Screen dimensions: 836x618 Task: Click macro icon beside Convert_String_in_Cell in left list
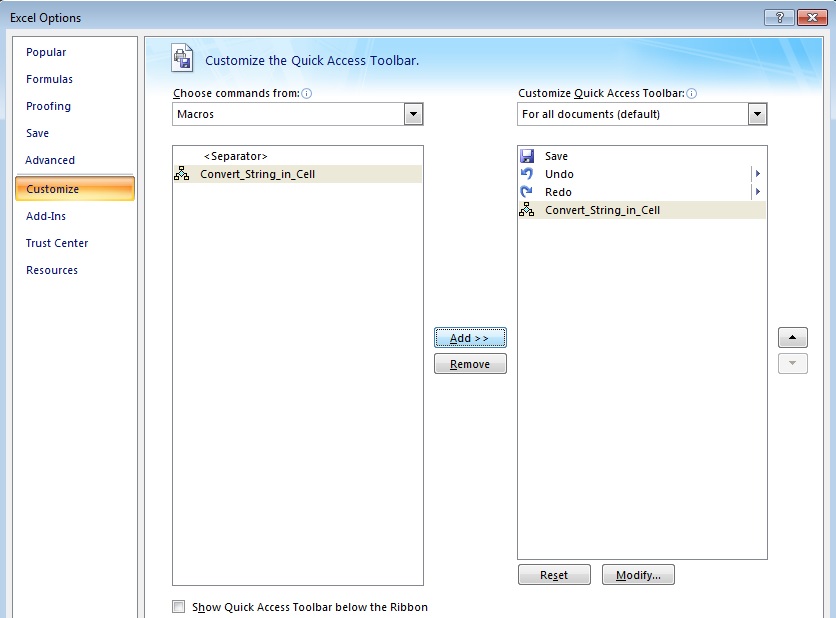point(181,173)
